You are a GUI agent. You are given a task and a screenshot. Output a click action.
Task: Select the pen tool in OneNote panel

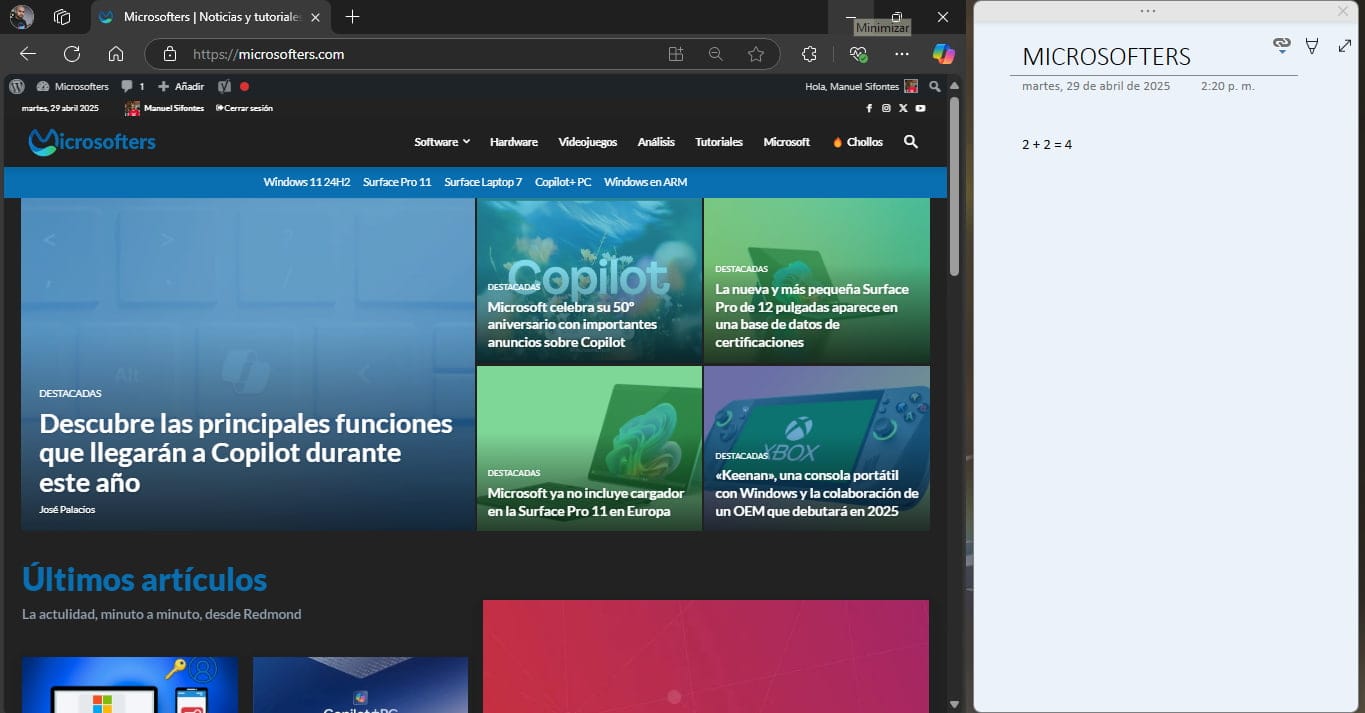pyautogui.click(x=1312, y=46)
